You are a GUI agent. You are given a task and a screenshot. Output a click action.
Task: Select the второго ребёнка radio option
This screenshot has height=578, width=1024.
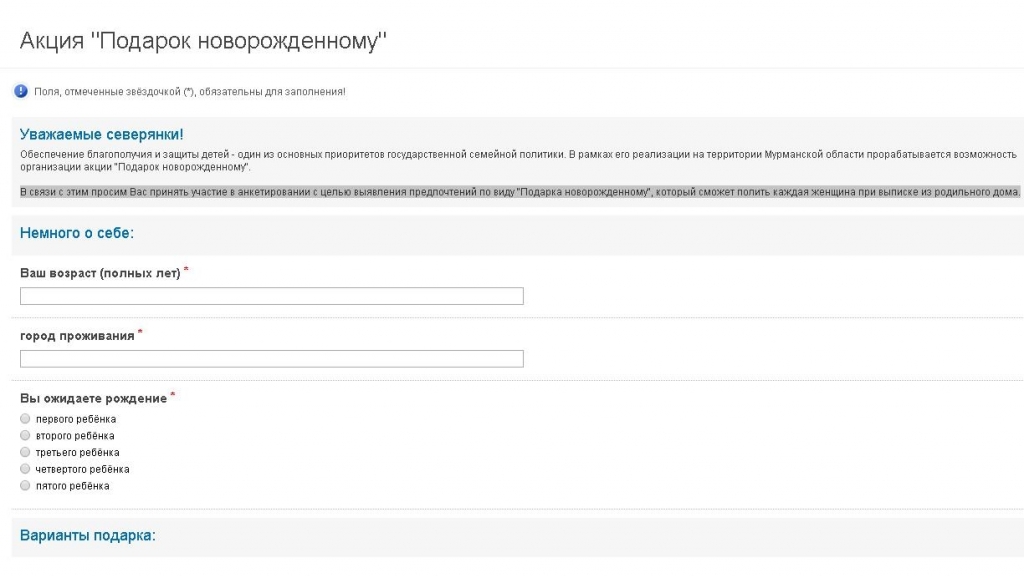pyautogui.click(x=25, y=436)
